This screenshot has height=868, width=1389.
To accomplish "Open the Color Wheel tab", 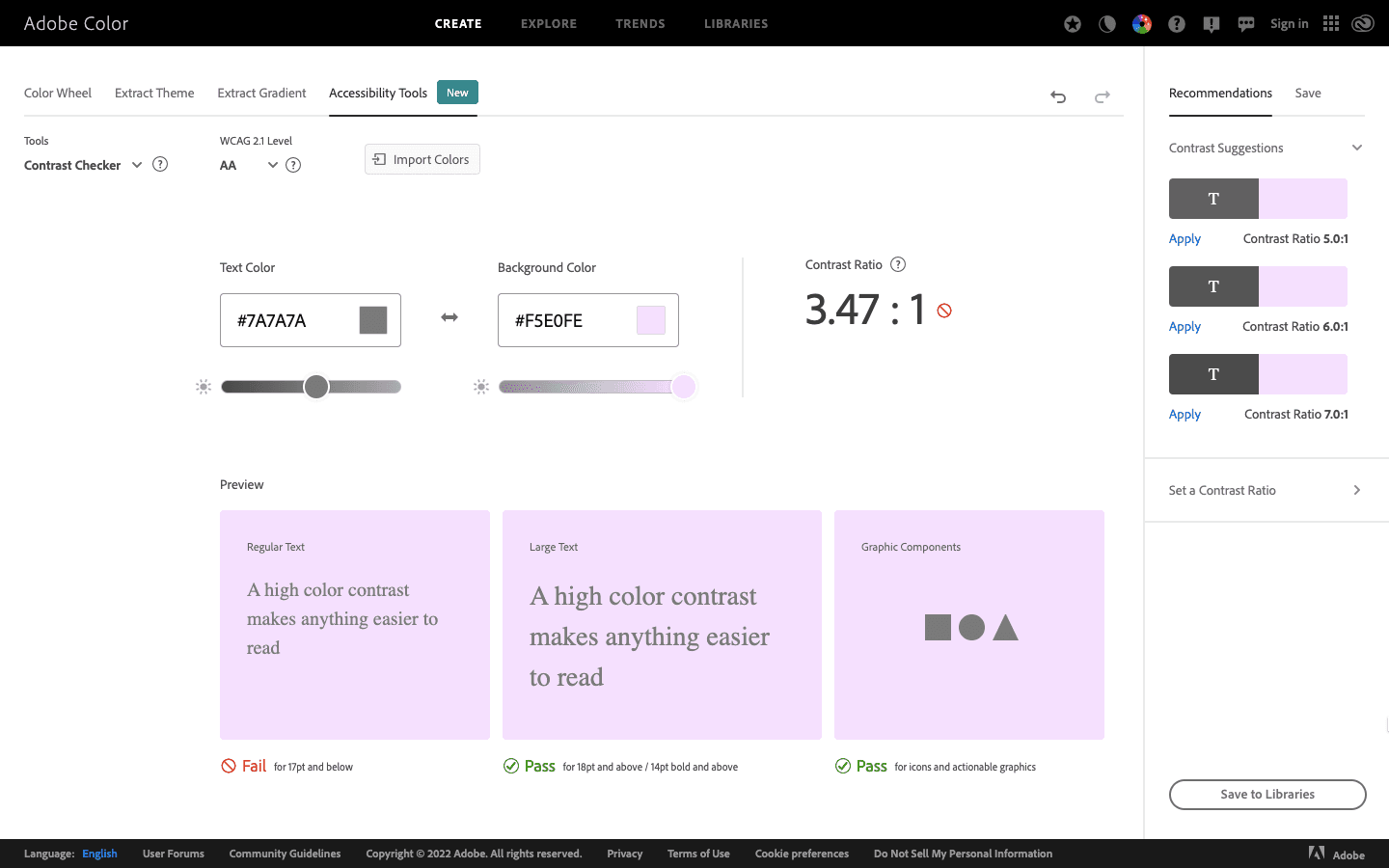I will coord(58,93).
